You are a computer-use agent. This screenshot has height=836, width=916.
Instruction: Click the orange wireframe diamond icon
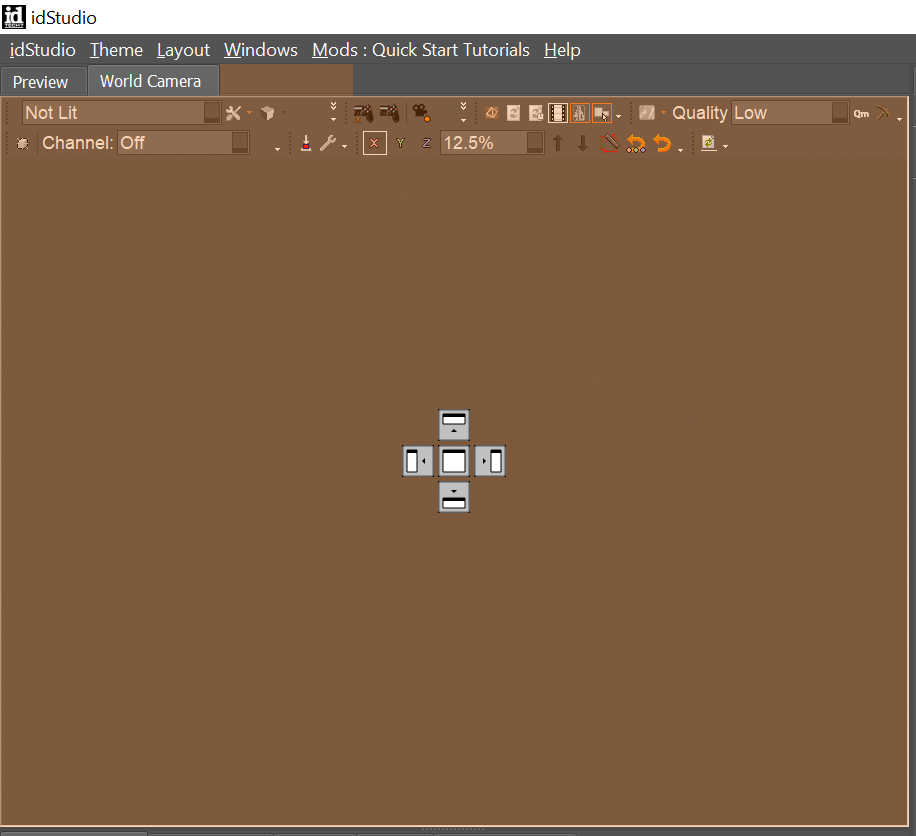(x=492, y=113)
